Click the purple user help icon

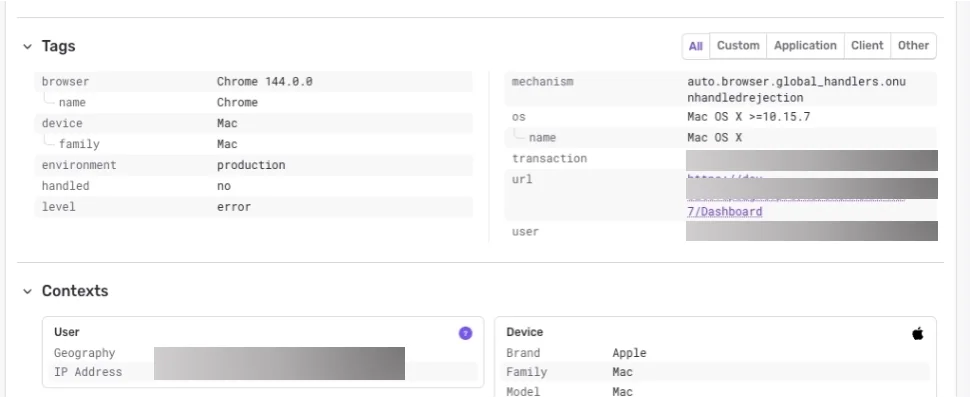(x=465, y=334)
